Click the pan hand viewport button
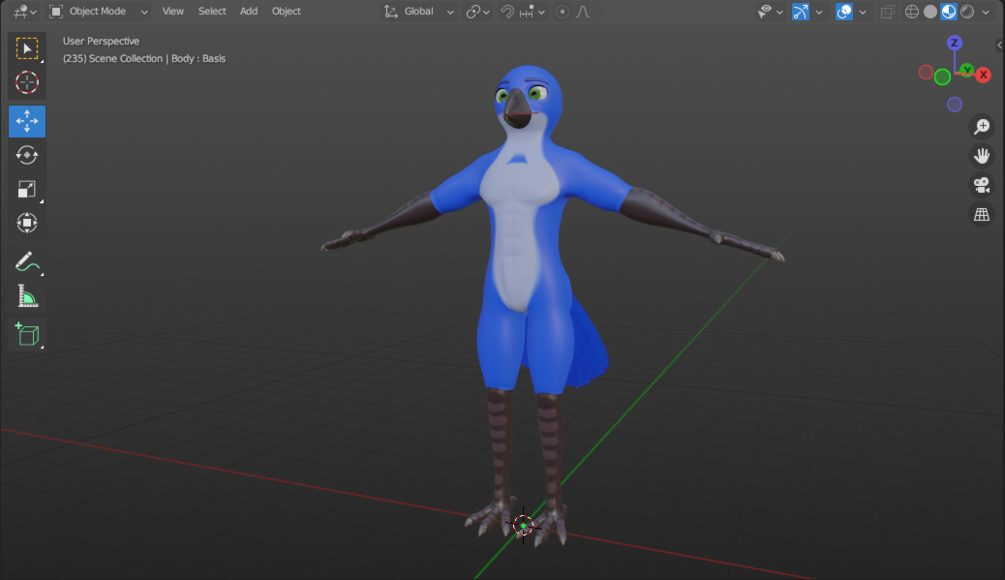Screen dimensions: 1005x580 pos(981,156)
